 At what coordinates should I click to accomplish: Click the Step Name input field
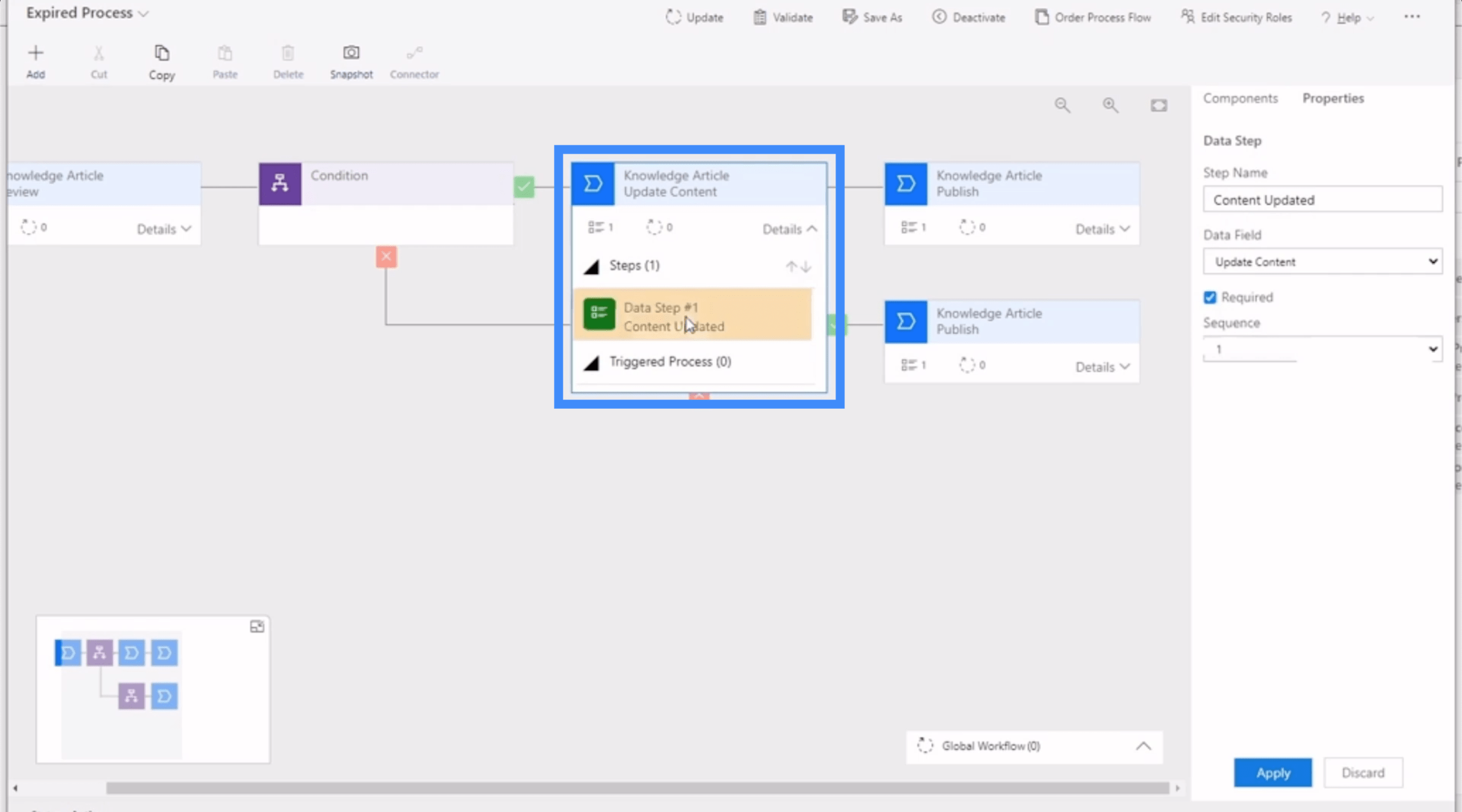pos(1323,199)
